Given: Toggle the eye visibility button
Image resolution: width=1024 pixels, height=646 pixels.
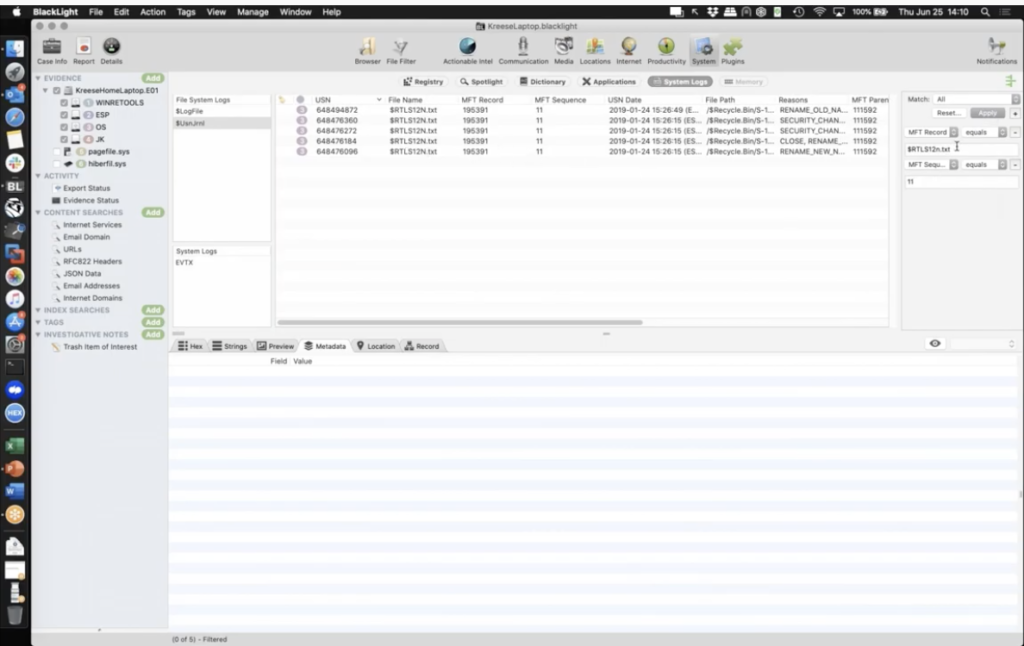Looking at the screenshot, I should [x=935, y=344].
